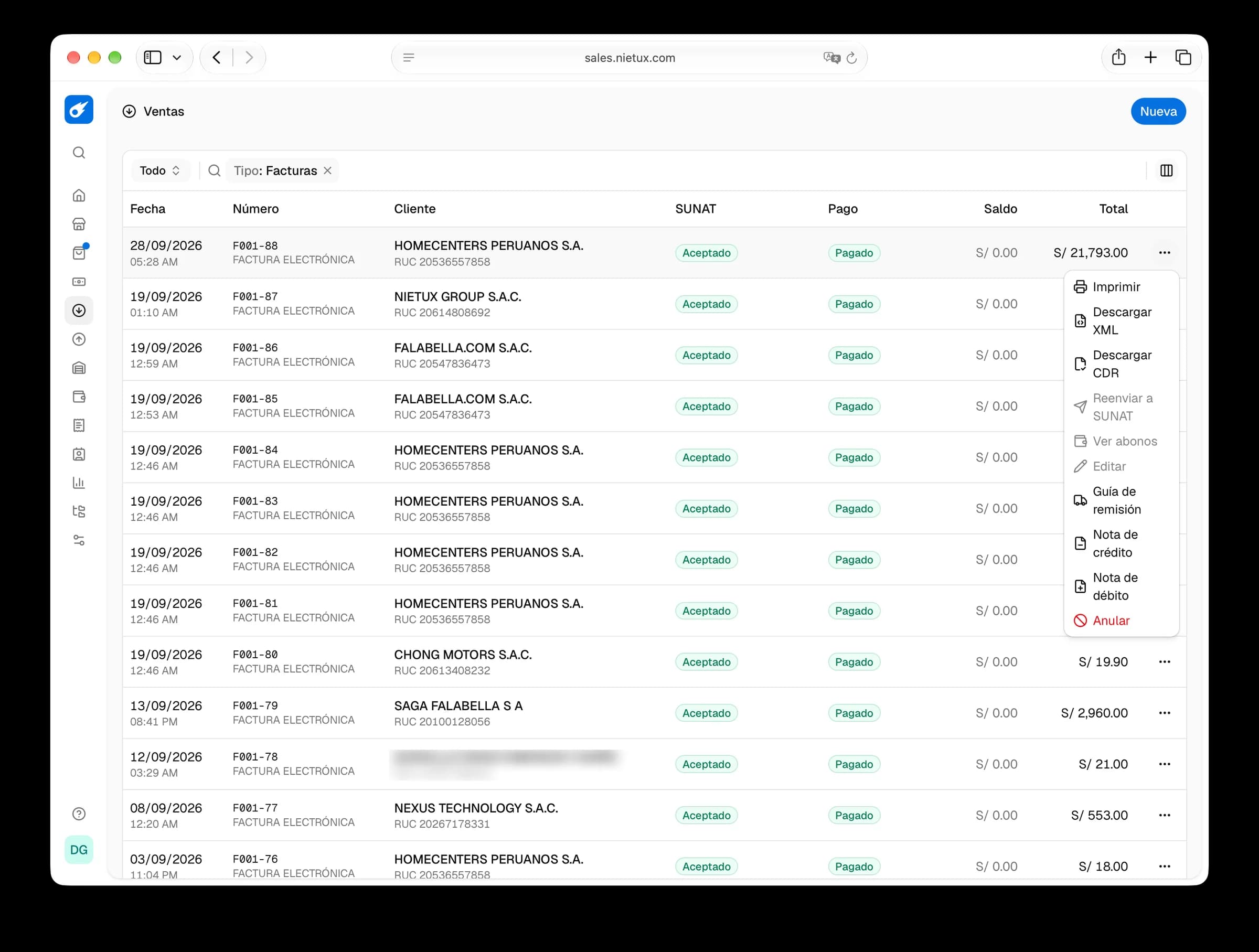Open actions menu for F001-79 row
Viewport: 1259px width, 952px height.
pos(1165,713)
